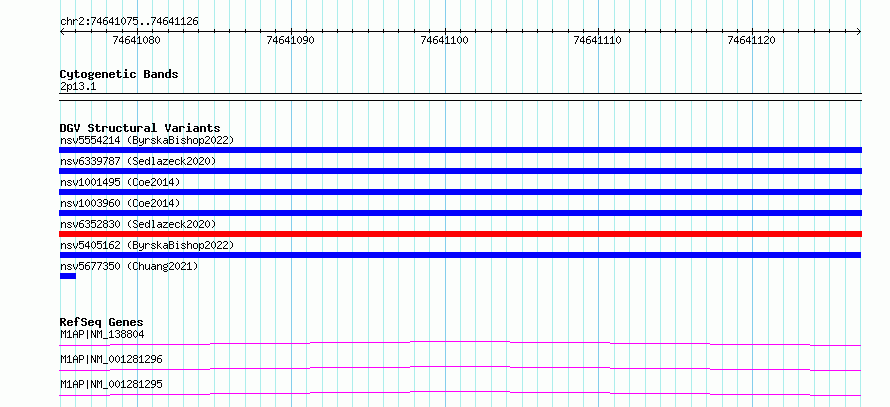The image size is (890, 407).
Task: Open variant nsv5554214 (ByrskaBishop2022) label
Action: click(146, 140)
